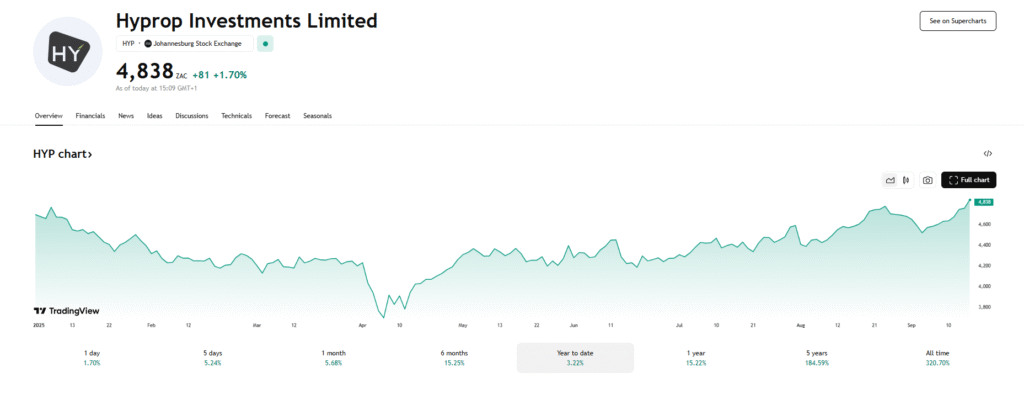Click the April dip on the chart
Image resolution: width=1024 pixels, height=394 pixels.
click(383, 316)
